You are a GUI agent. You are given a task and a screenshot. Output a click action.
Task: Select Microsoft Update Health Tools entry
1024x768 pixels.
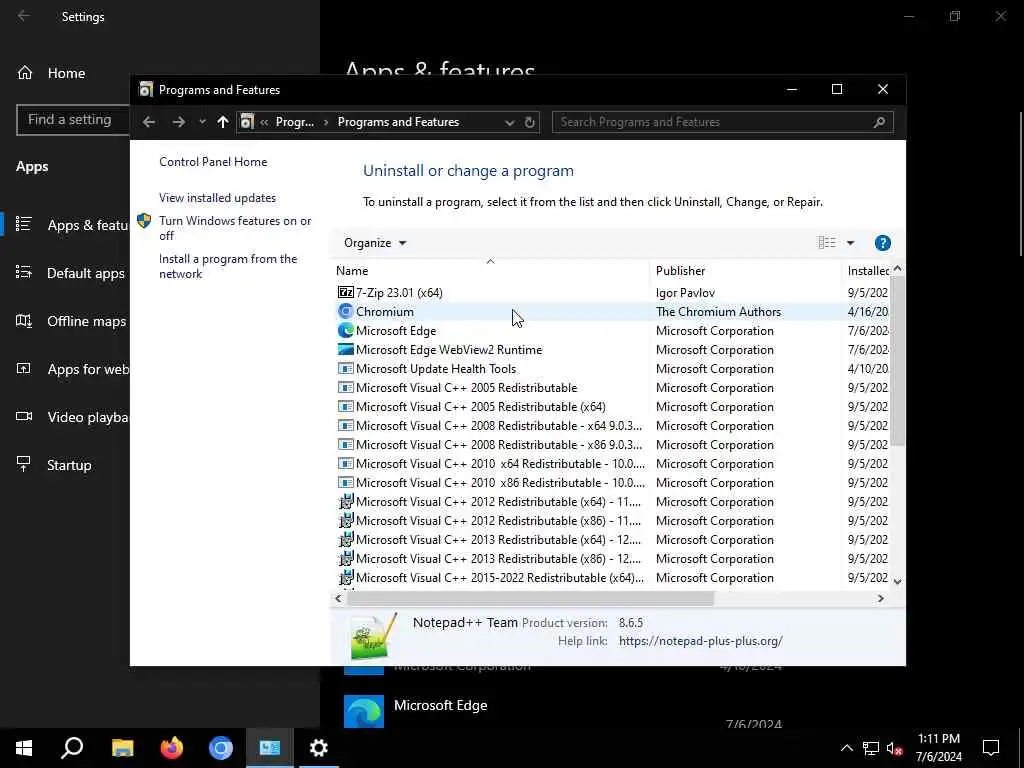436,368
